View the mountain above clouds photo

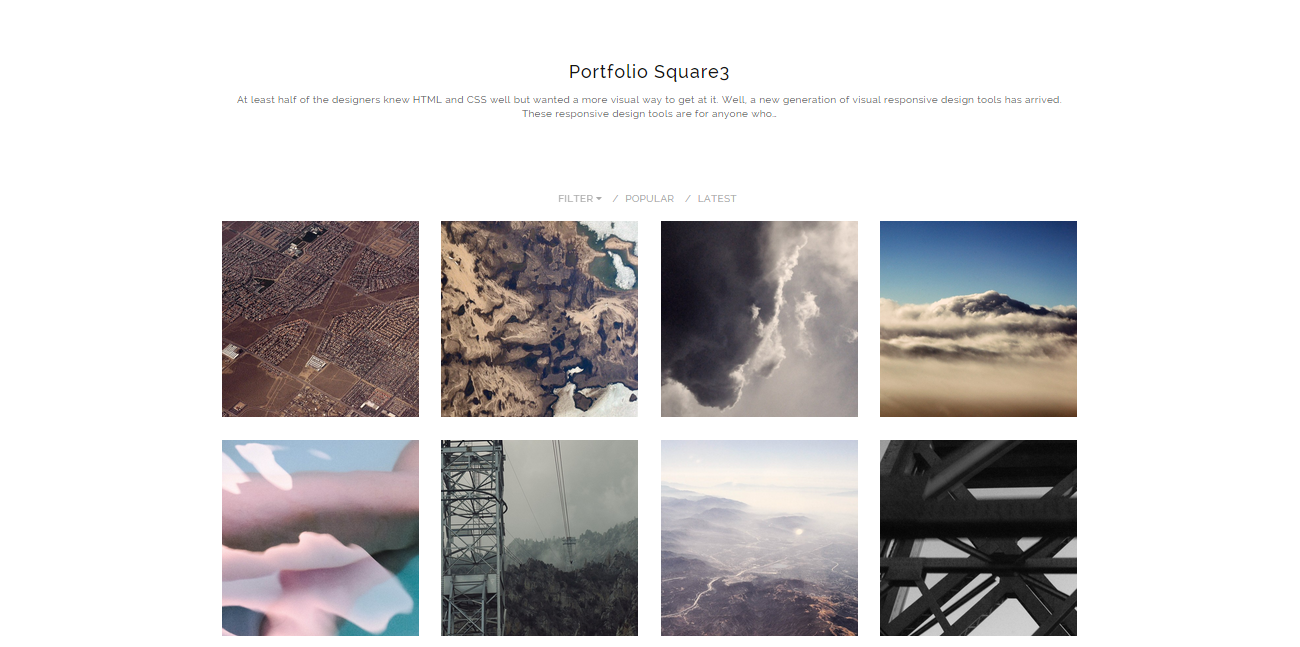(x=978, y=319)
